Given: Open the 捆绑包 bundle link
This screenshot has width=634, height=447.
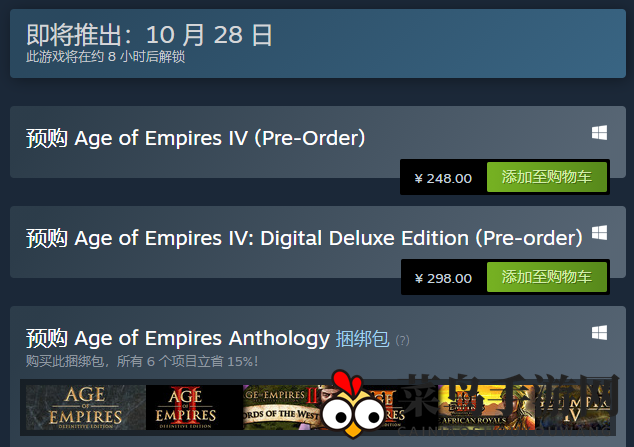Looking at the screenshot, I should pyautogui.click(x=362, y=338).
